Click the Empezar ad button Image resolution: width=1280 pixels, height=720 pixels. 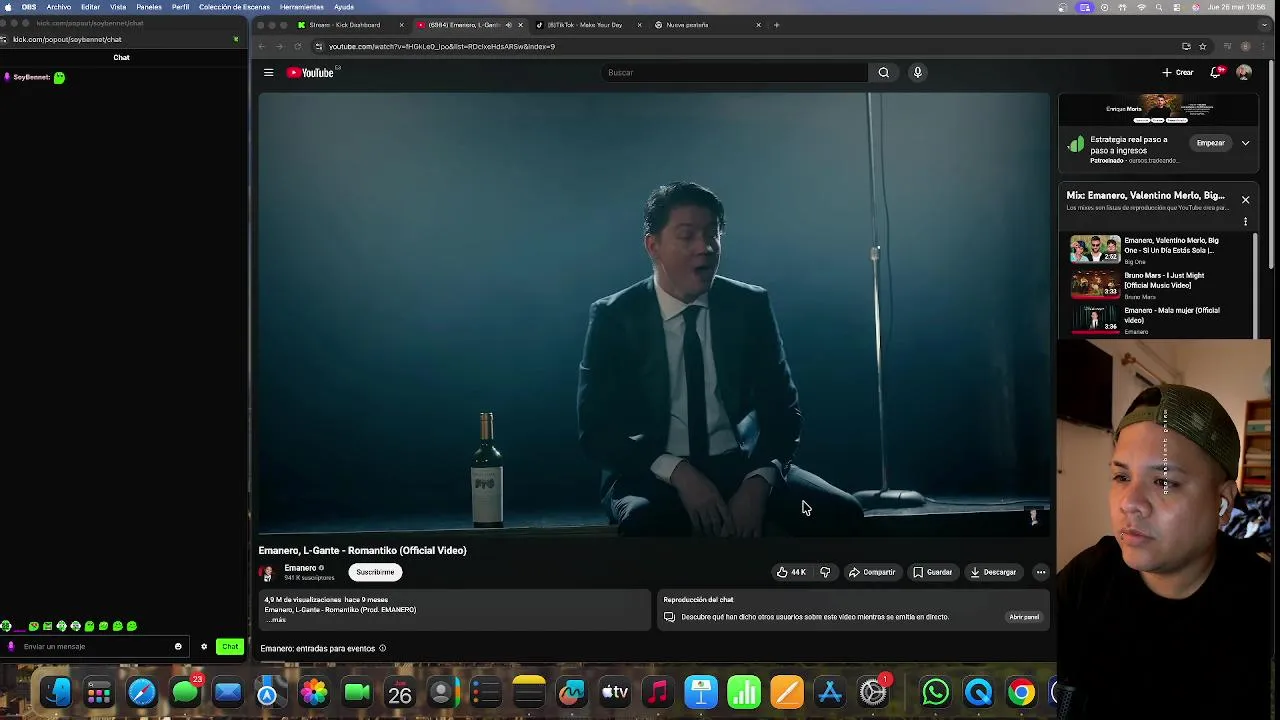pyautogui.click(x=1210, y=143)
